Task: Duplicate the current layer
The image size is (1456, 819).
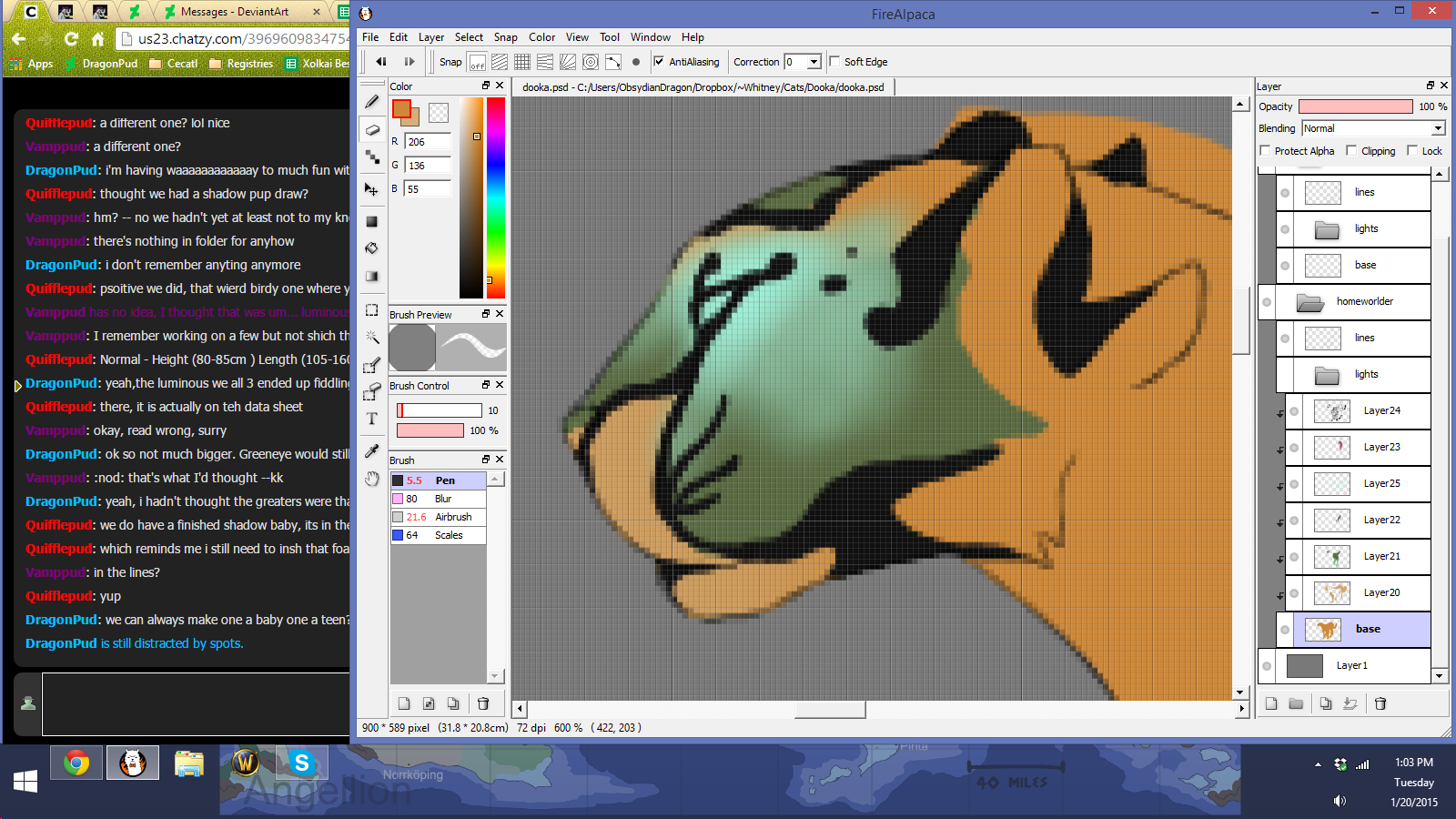Action: 1326,703
